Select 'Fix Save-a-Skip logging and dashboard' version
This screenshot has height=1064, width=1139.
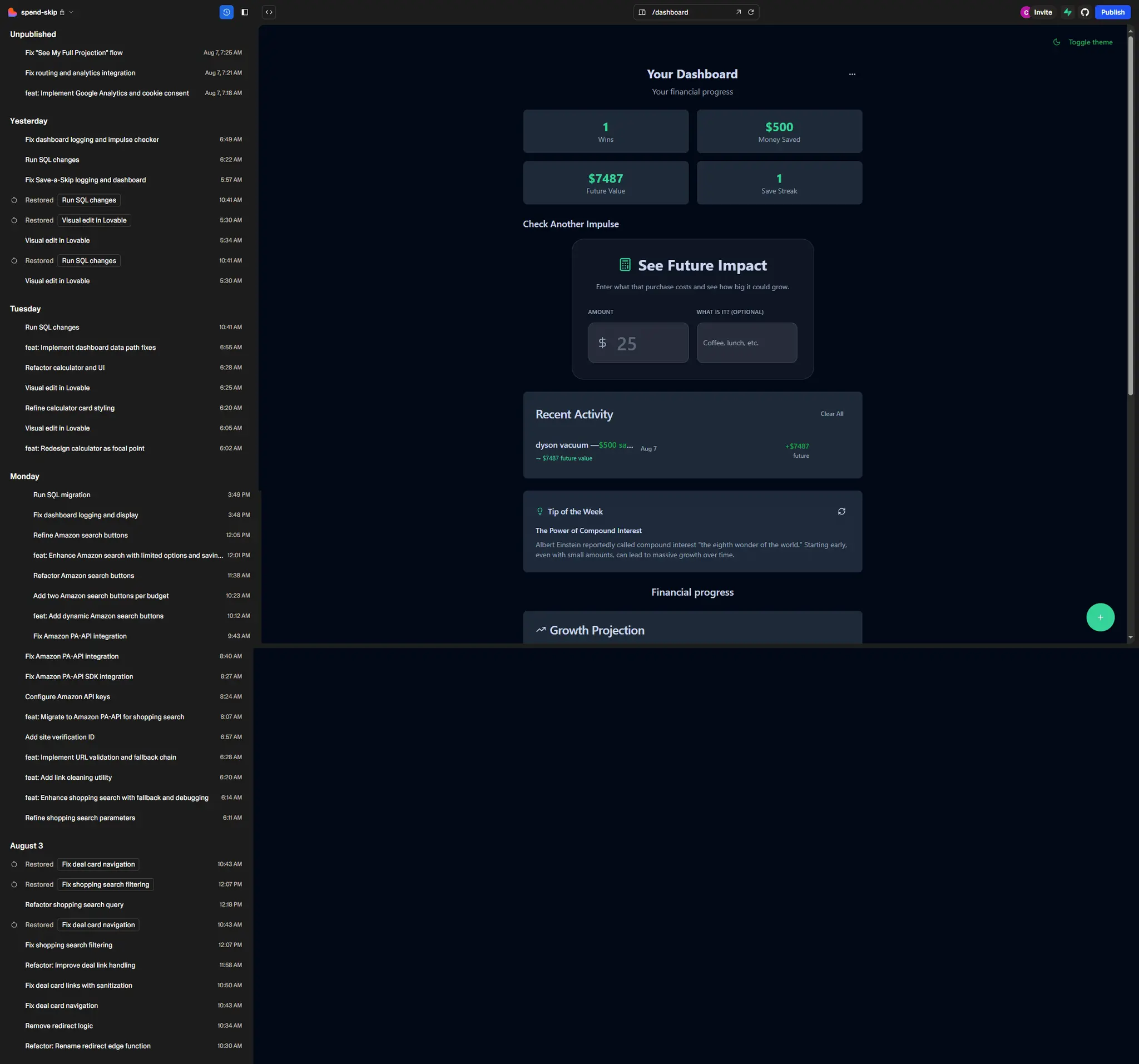pyautogui.click(x=127, y=180)
